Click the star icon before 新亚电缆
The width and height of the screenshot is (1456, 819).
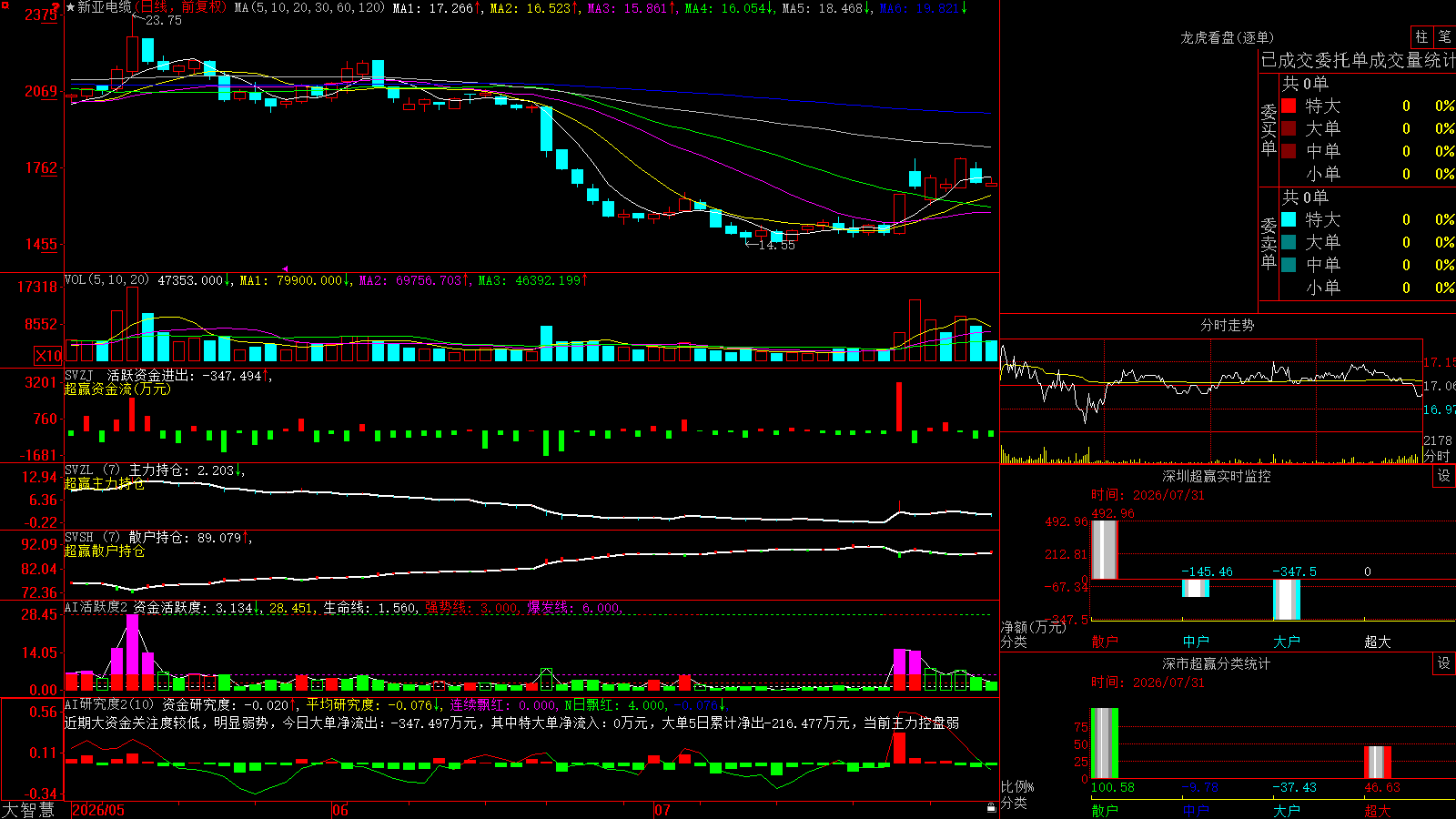(x=70, y=7)
